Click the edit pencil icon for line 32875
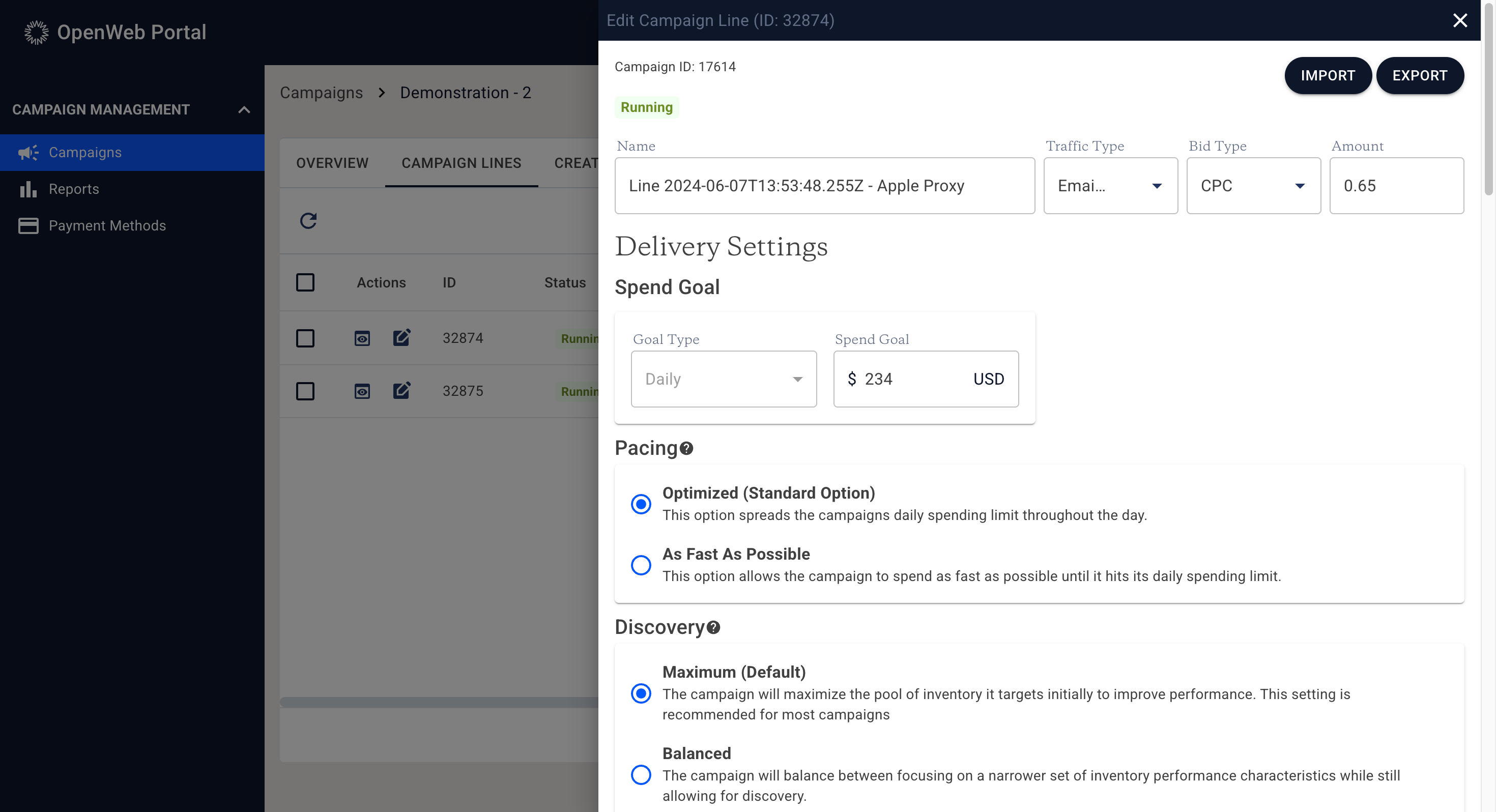This screenshot has height=812, width=1496. click(x=401, y=391)
